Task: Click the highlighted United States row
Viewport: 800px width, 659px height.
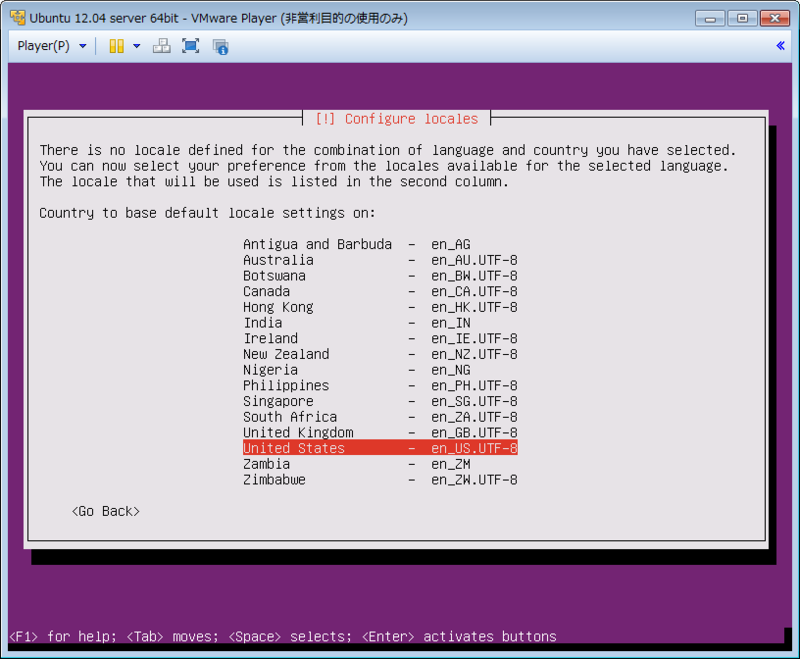Action: [380, 448]
